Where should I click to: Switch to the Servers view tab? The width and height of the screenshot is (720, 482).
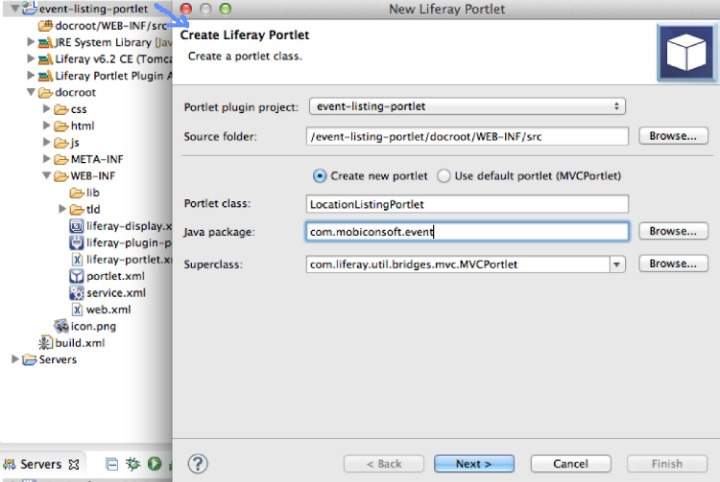pyautogui.click(x=41, y=464)
